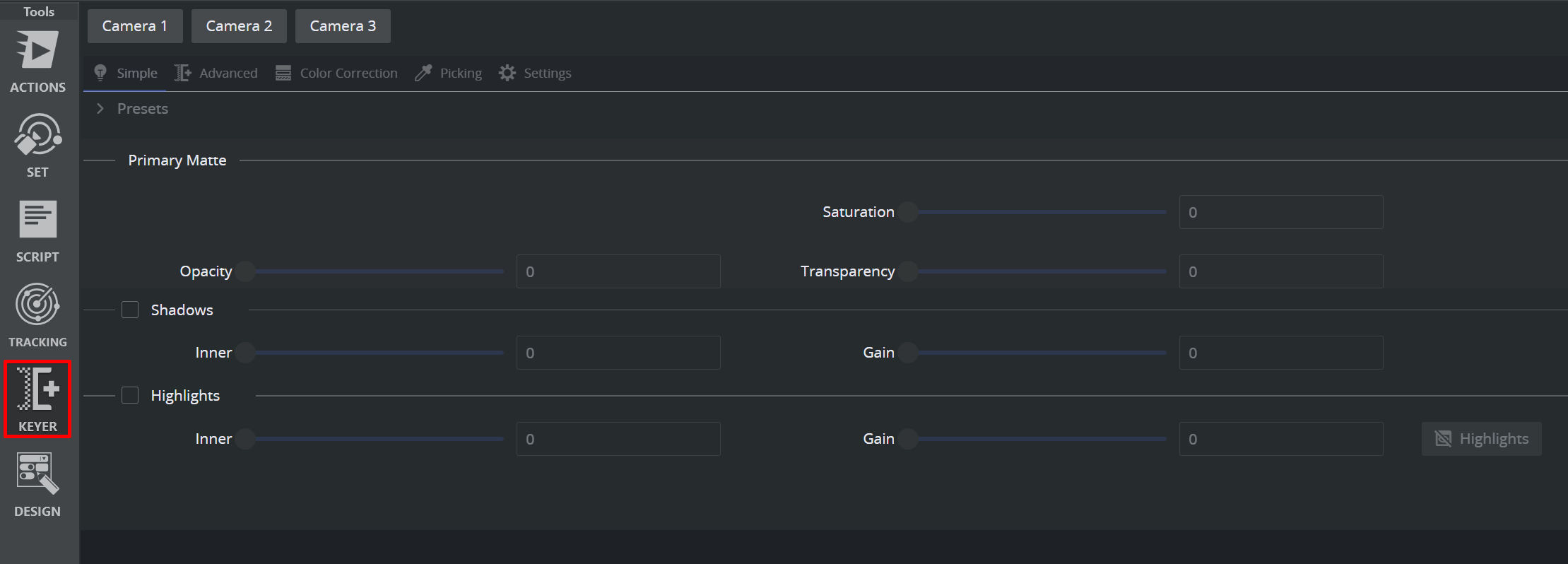Open the Design tool
Screen dimensions: 1568x564
[x=37, y=485]
